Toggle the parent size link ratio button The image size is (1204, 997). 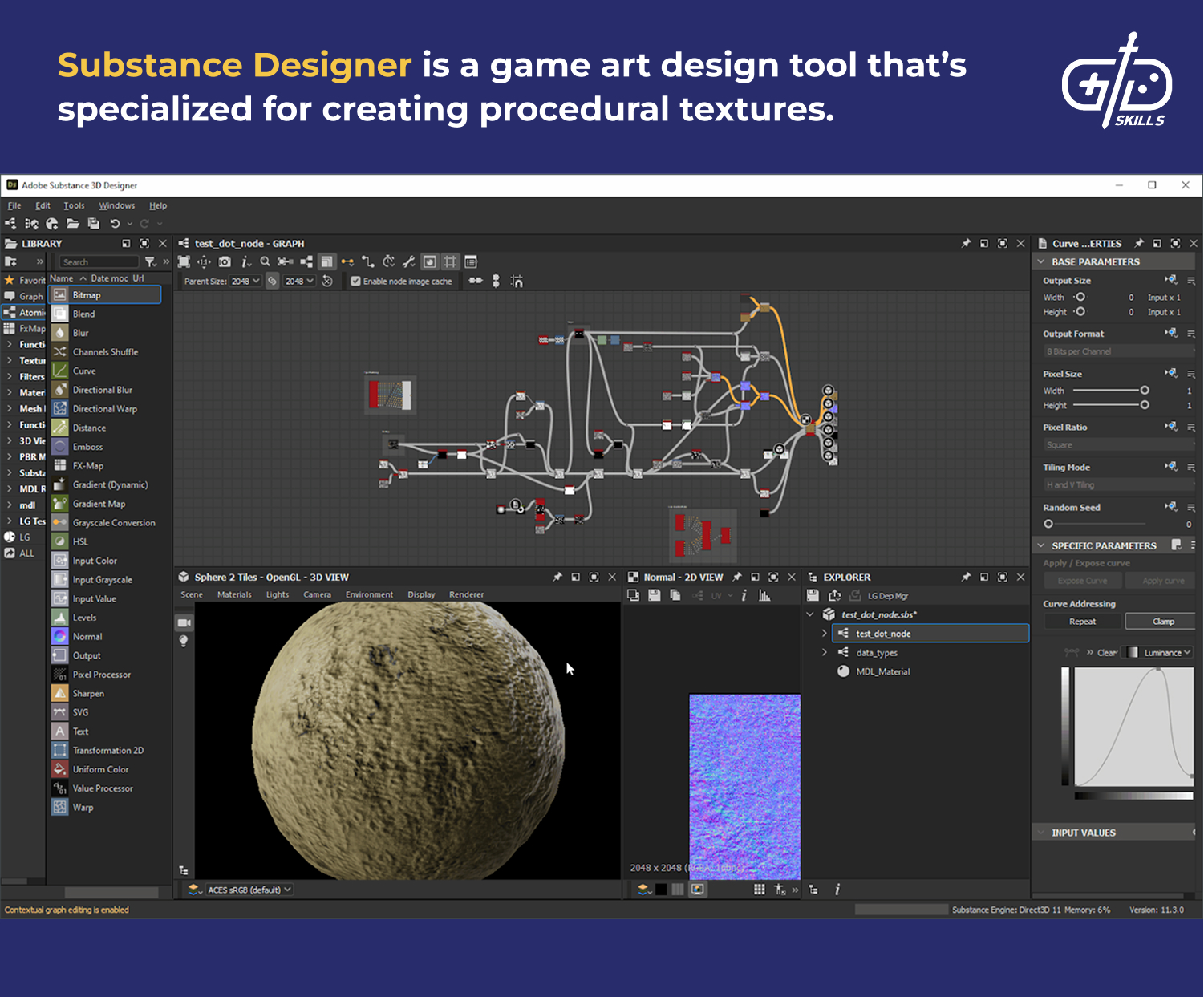(x=273, y=282)
